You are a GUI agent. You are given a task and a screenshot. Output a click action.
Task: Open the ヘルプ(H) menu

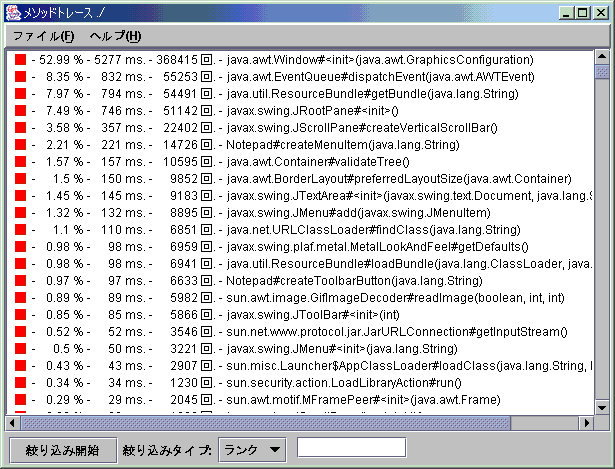pos(115,36)
